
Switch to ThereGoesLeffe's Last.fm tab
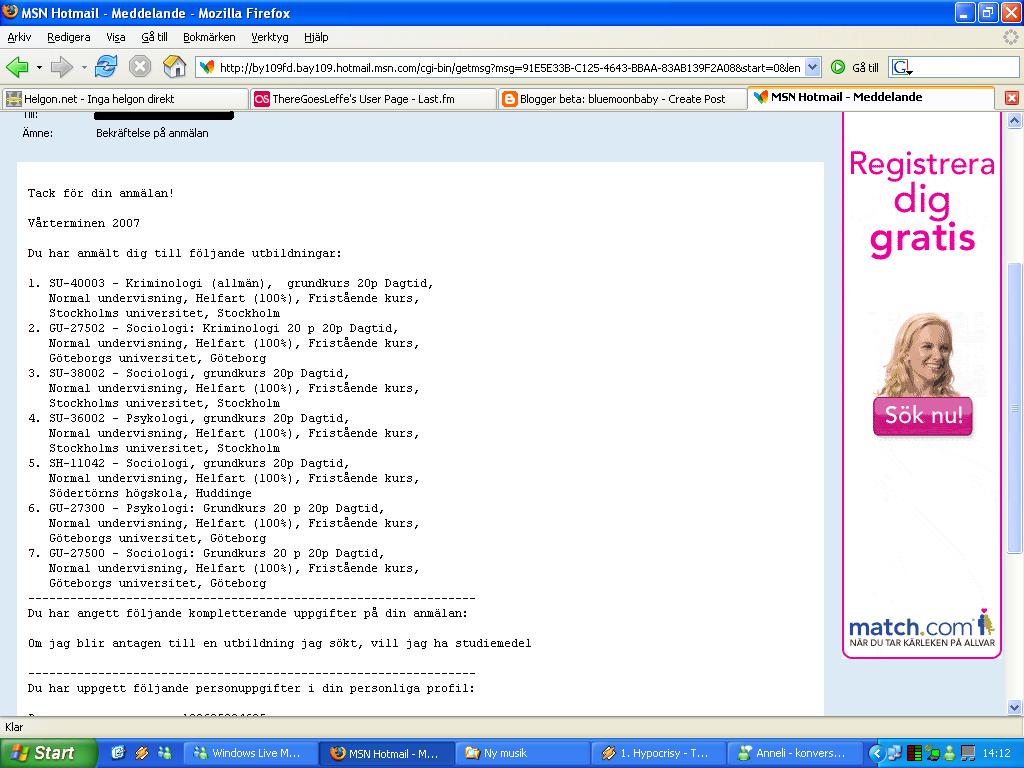pyautogui.click(x=374, y=99)
